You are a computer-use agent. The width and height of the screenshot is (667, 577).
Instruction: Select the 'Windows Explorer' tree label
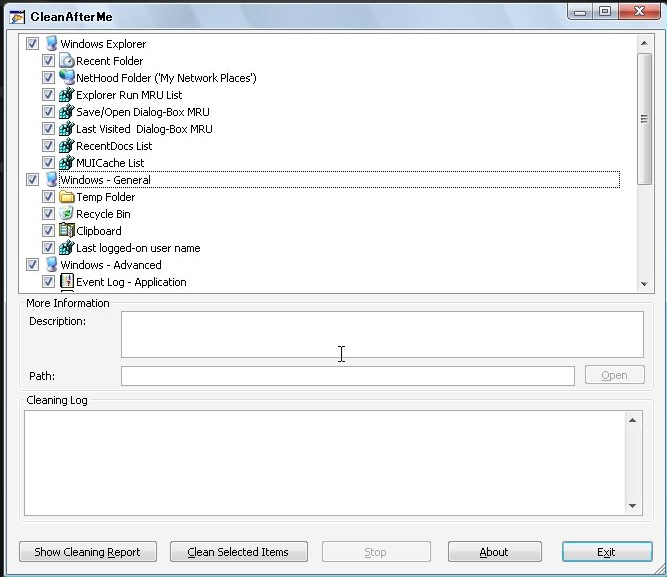103,44
